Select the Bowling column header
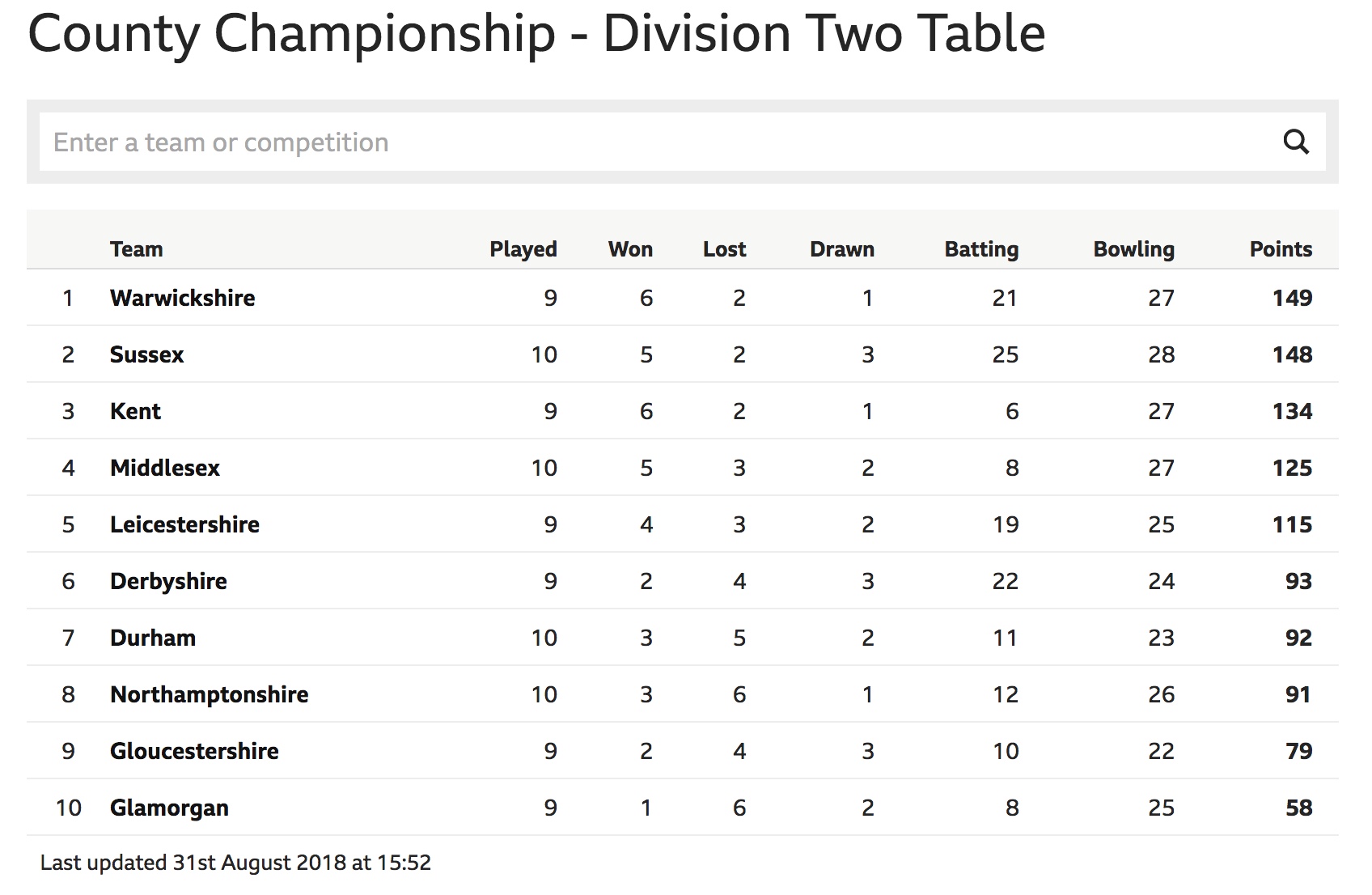Screen dimensions: 1372x895 (x=1133, y=249)
